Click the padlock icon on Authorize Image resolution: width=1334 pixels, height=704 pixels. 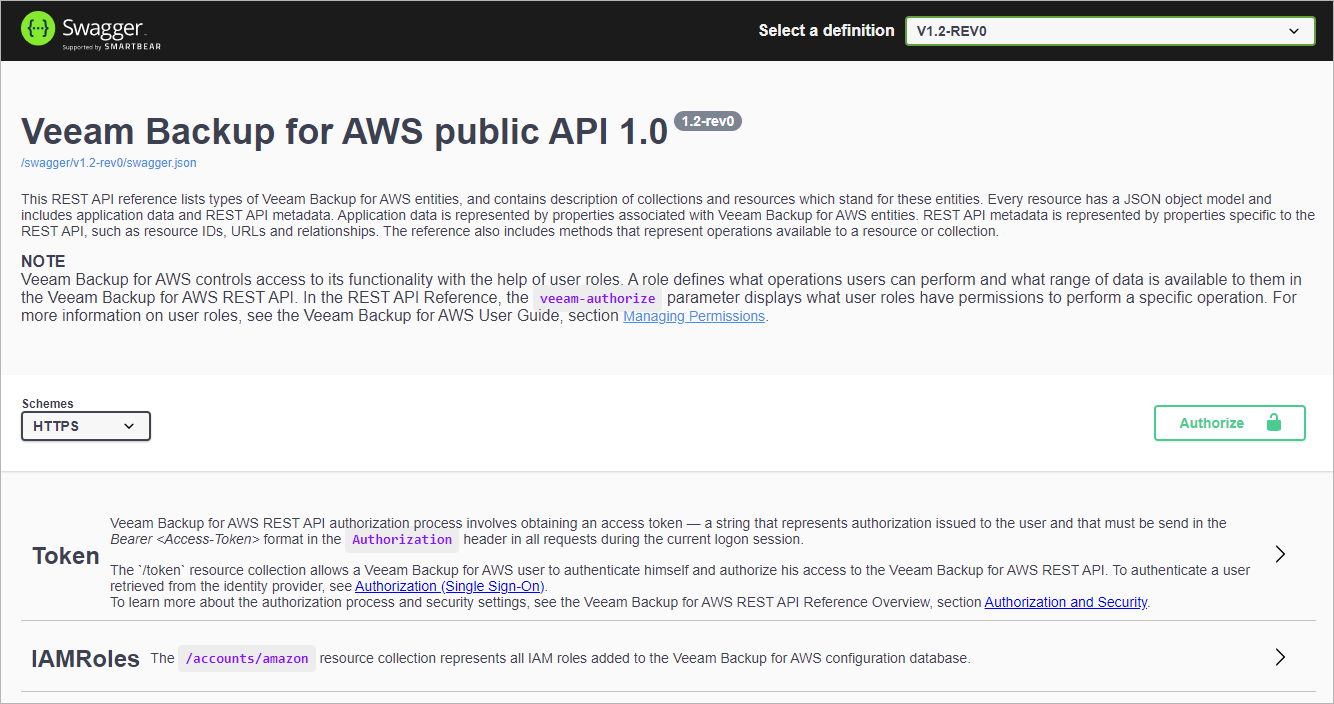pos(1273,423)
